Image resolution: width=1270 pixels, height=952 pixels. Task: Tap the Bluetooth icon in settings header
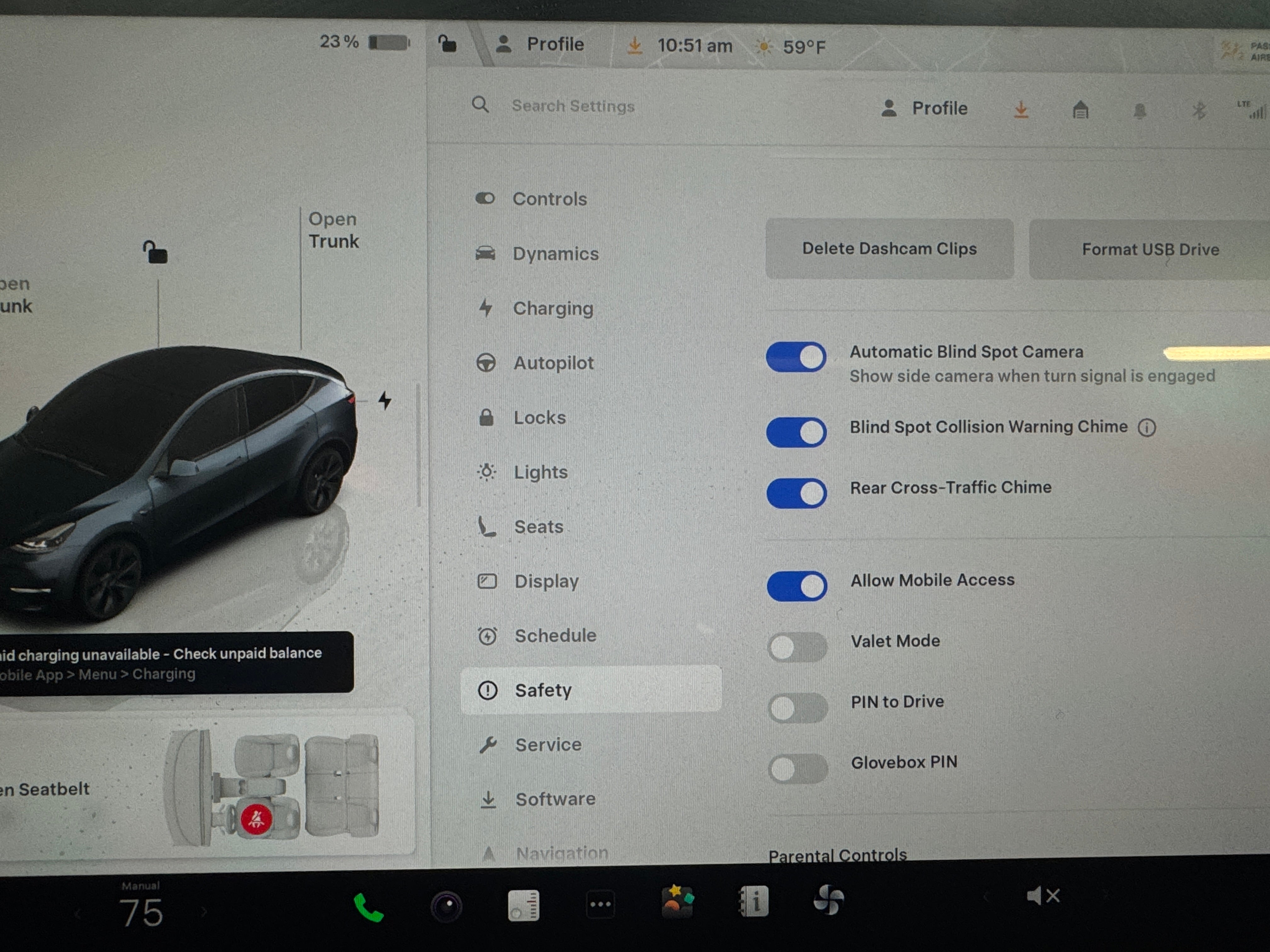[1199, 110]
